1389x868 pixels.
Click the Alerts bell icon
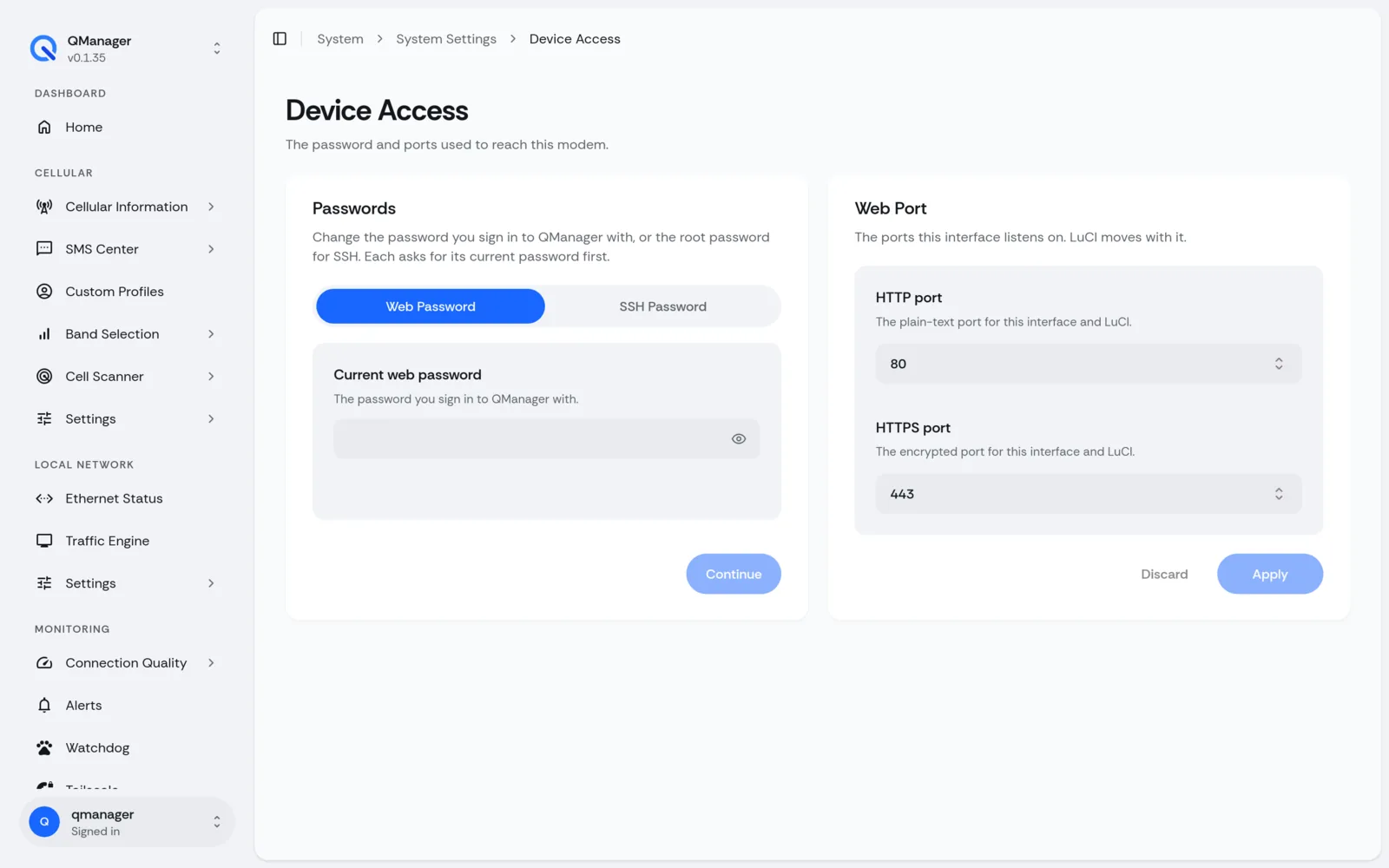(44, 705)
